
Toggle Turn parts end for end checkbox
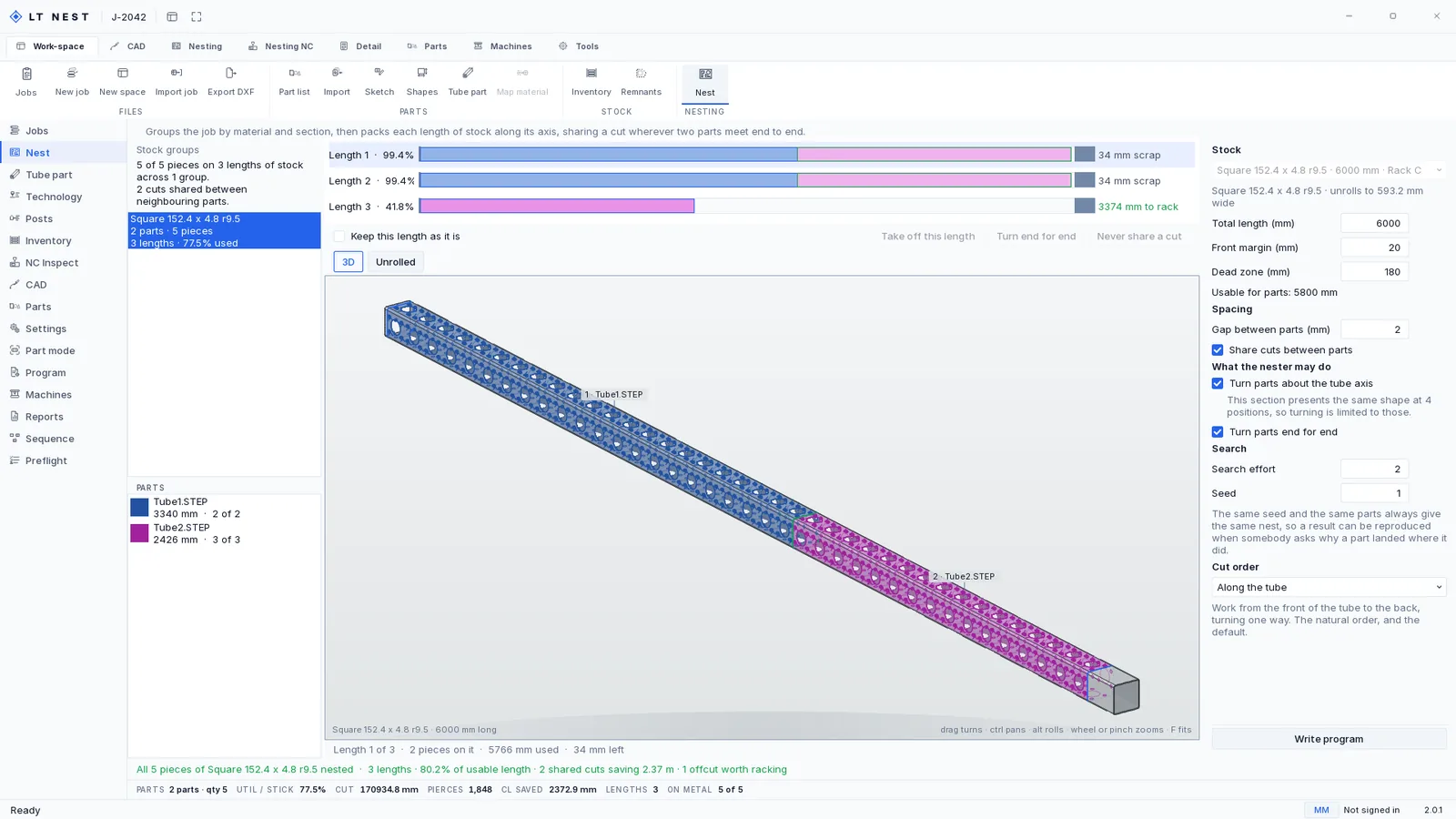tap(1218, 431)
